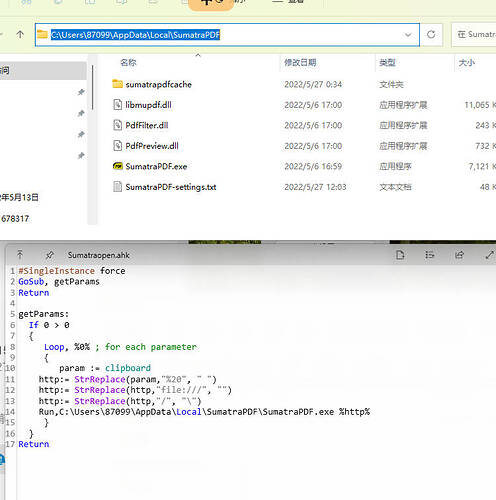Expand the address bar history dropdown
The image size is (496, 500).
pos(408,35)
